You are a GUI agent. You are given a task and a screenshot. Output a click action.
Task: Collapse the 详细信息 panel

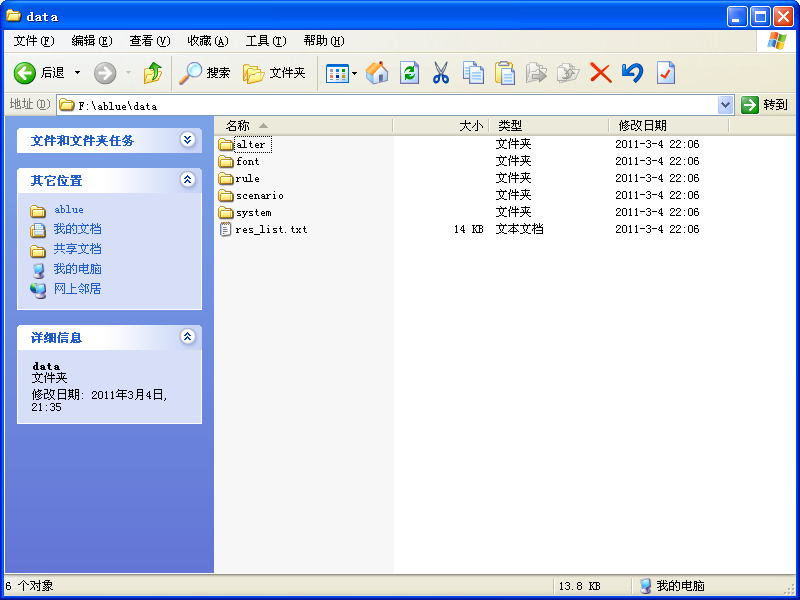pos(188,337)
